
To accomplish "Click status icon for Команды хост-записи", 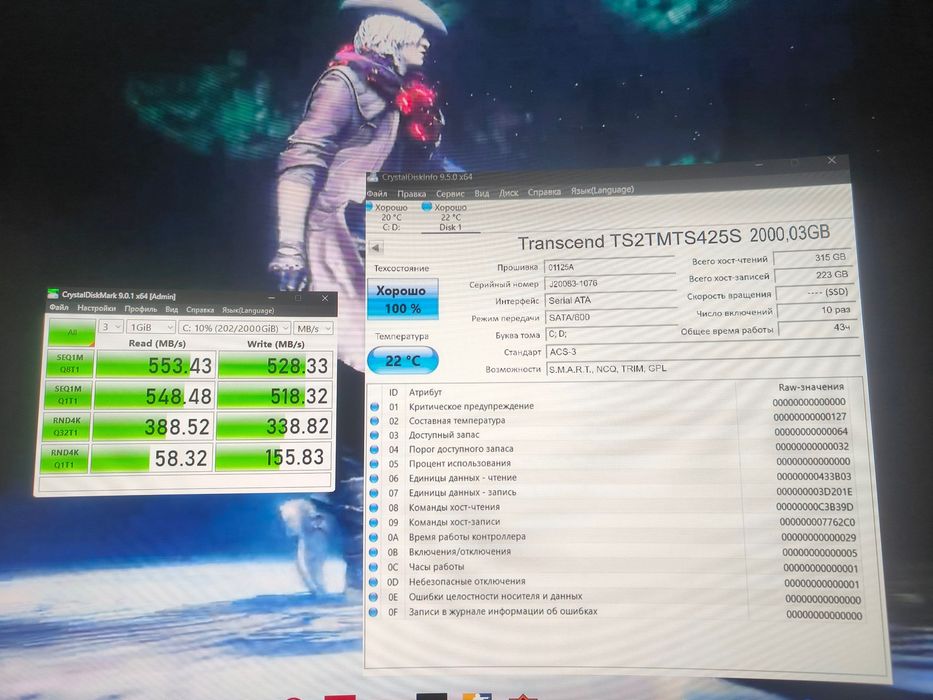I will pyautogui.click(x=374, y=523).
